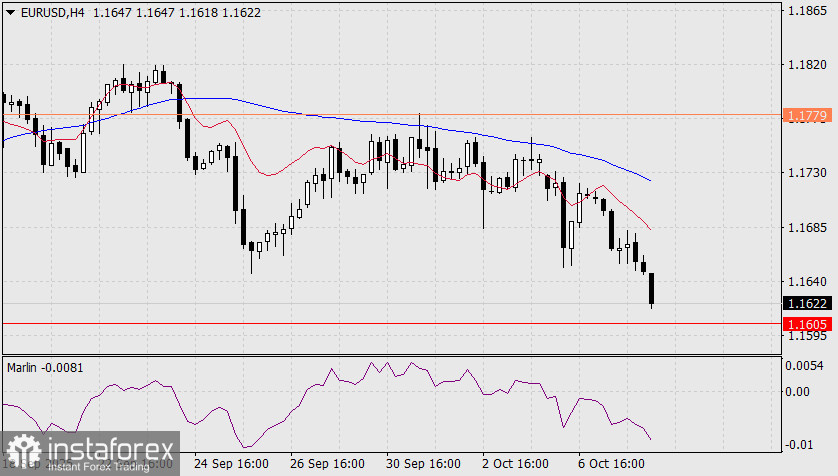The width and height of the screenshot is (838, 476).
Task: Click the 30 Sep 16:00 time label
Action: [x=423, y=463]
